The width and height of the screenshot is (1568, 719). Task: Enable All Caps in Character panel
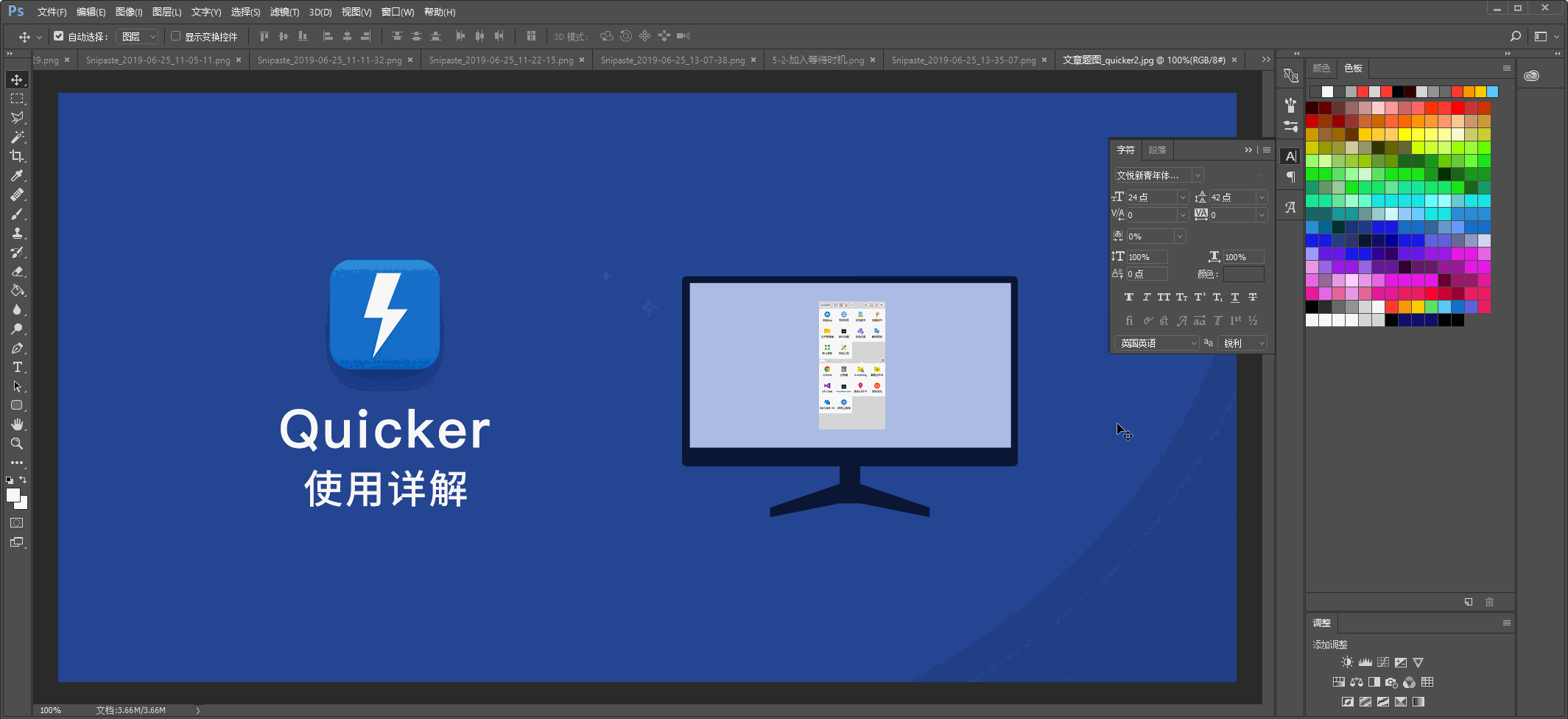click(1164, 297)
